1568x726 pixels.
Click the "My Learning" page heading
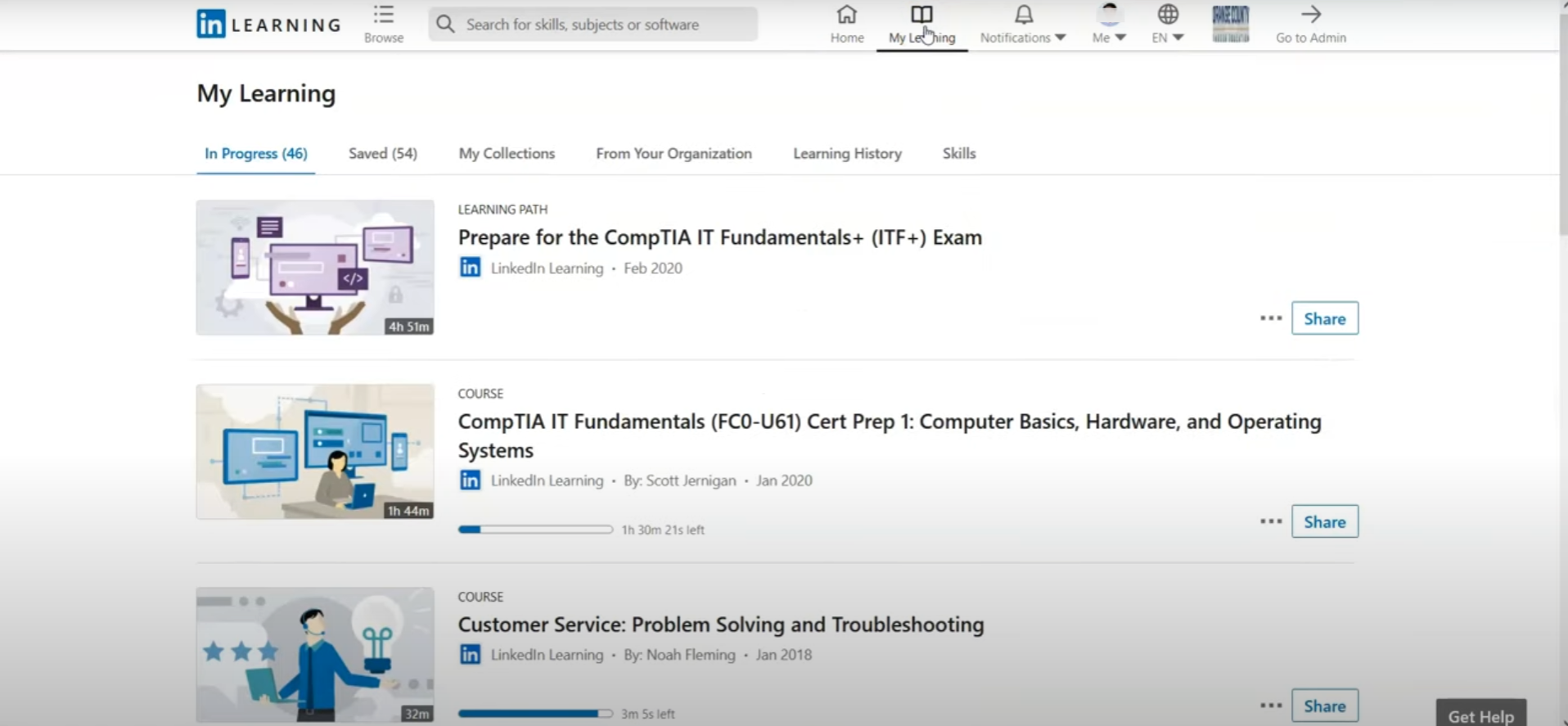point(266,93)
